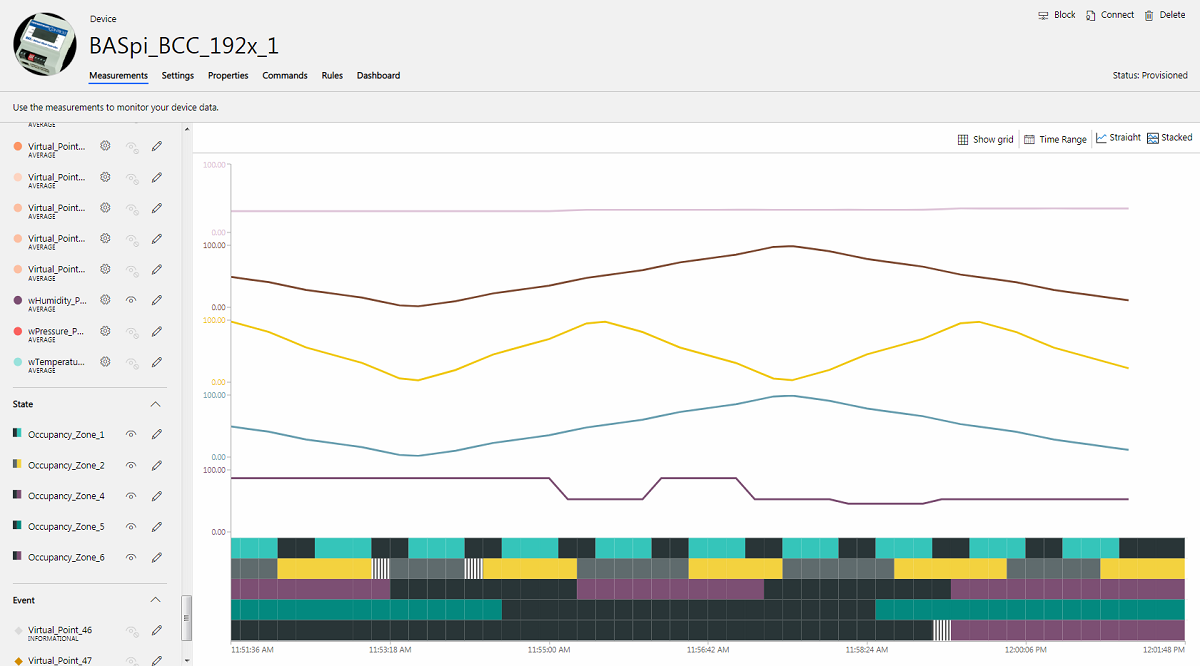Viewport: 1200px width, 666px height.
Task: Open the Rules tab
Action: coord(332,75)
